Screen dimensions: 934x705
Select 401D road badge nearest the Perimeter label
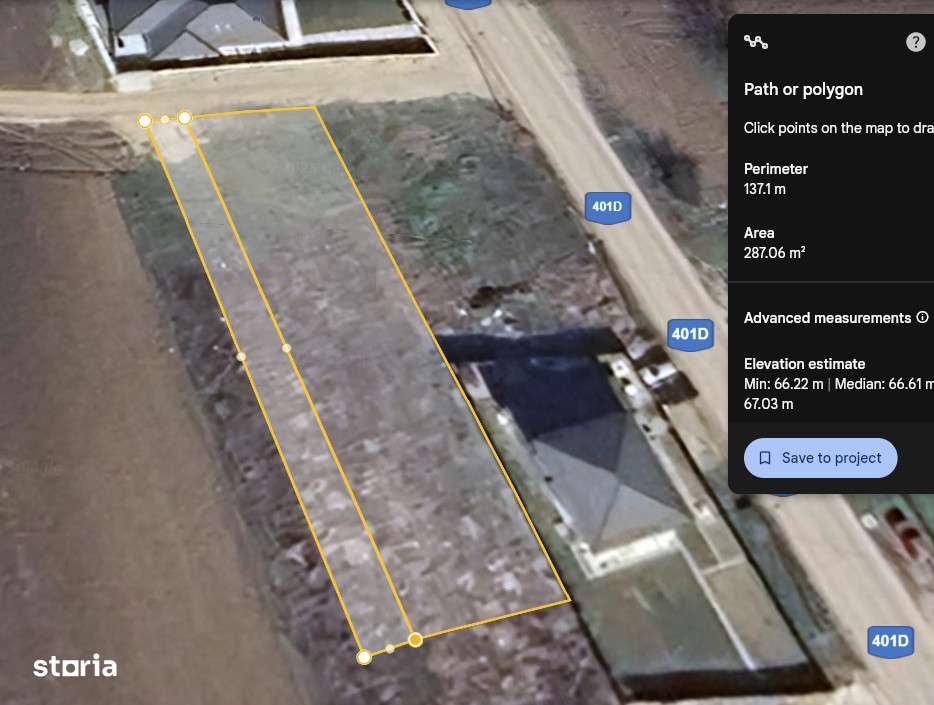click(x=607, y=207)
